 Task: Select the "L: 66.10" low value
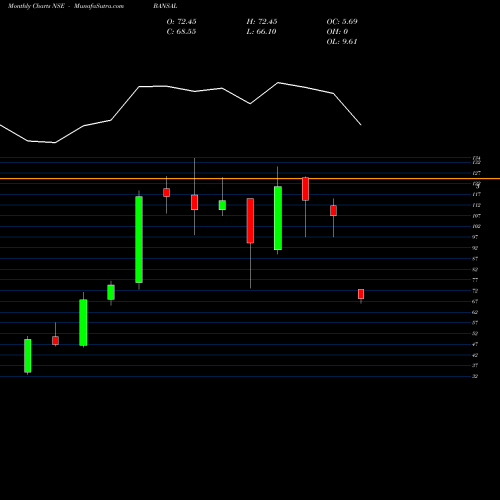261,32
